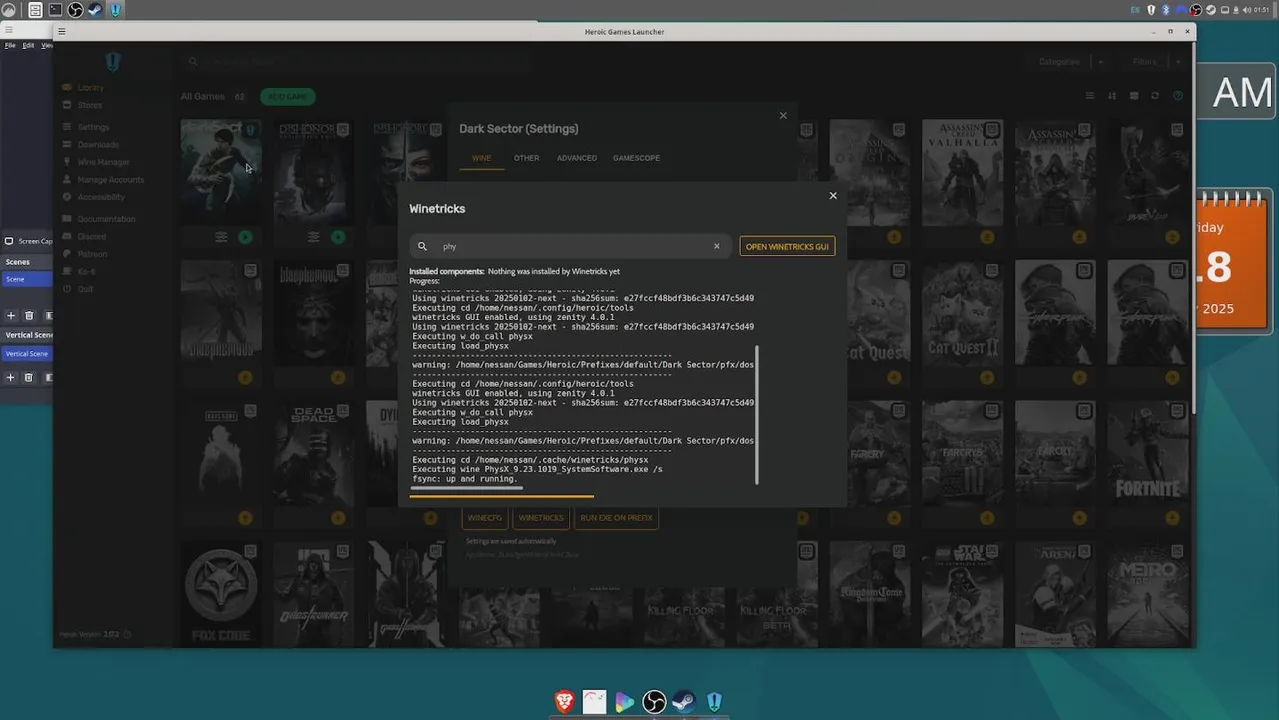
Task: Click the Winetricks log vertical scrollbar
Action: tap(757, 415)
